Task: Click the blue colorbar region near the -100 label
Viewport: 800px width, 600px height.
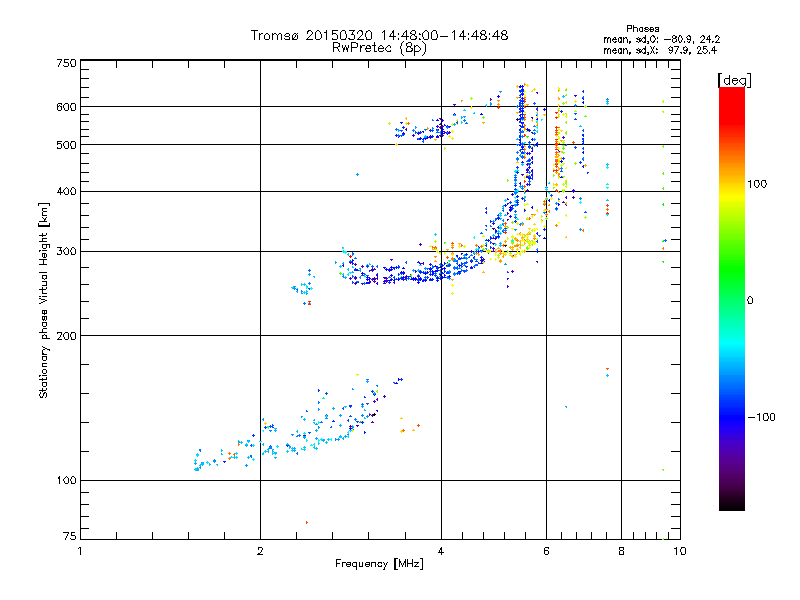Action: pyautogui.click(x=732, y=416)
